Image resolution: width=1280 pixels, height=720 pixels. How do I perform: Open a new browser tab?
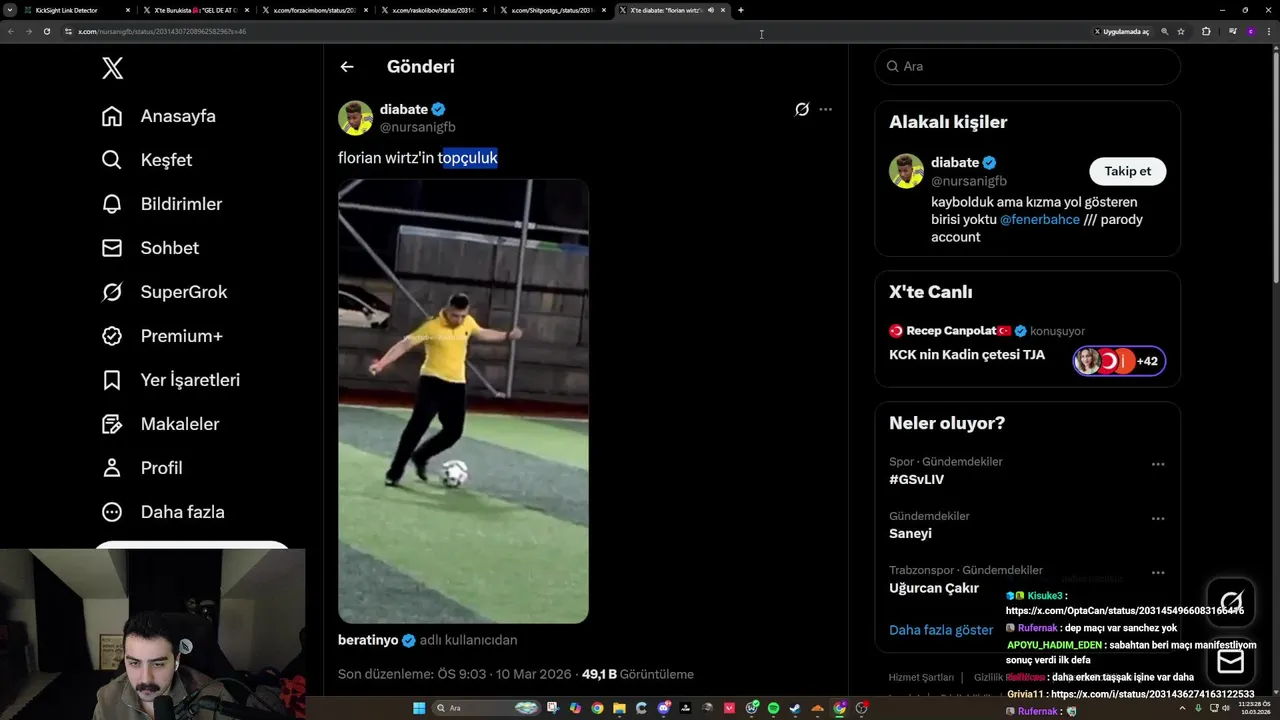tap(741, 10)
